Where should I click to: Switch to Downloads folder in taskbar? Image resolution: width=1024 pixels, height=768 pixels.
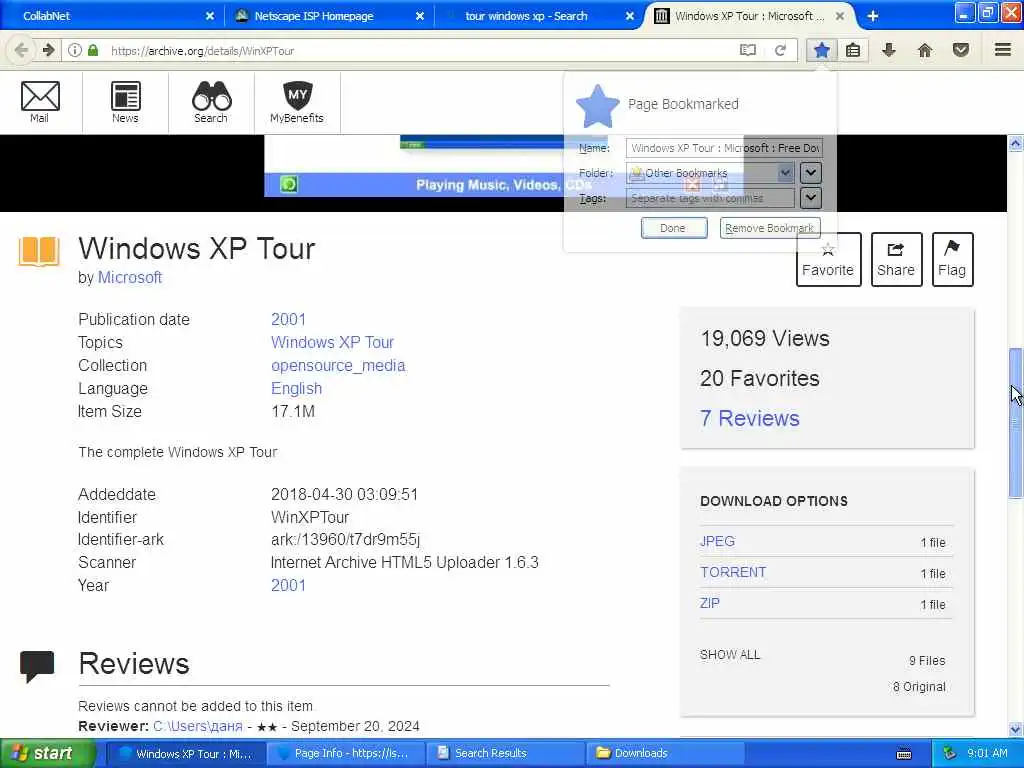click(x=663, y=753)
